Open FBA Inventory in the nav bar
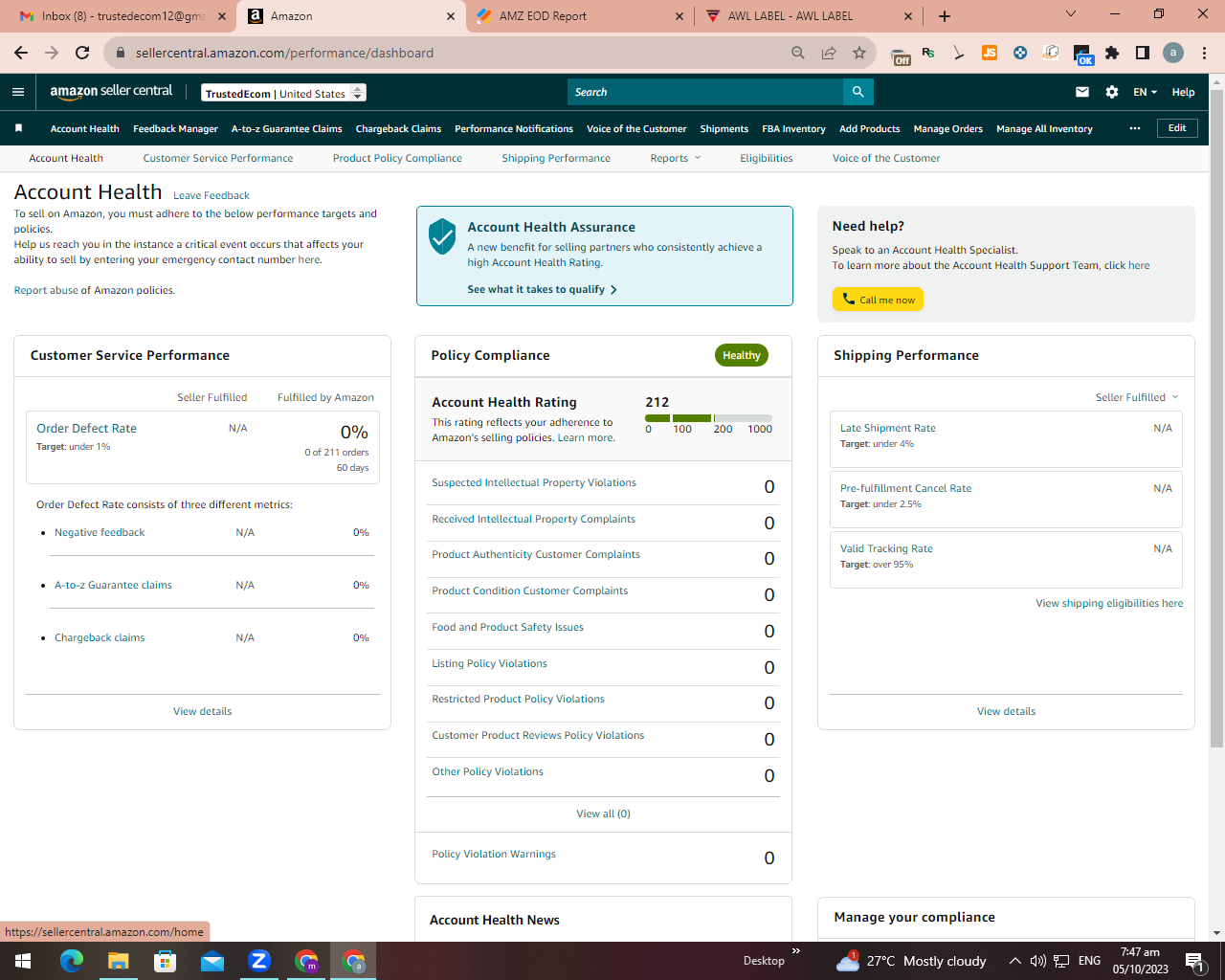Viewport: 1225px width, 980px height. [x=793, y=128]
